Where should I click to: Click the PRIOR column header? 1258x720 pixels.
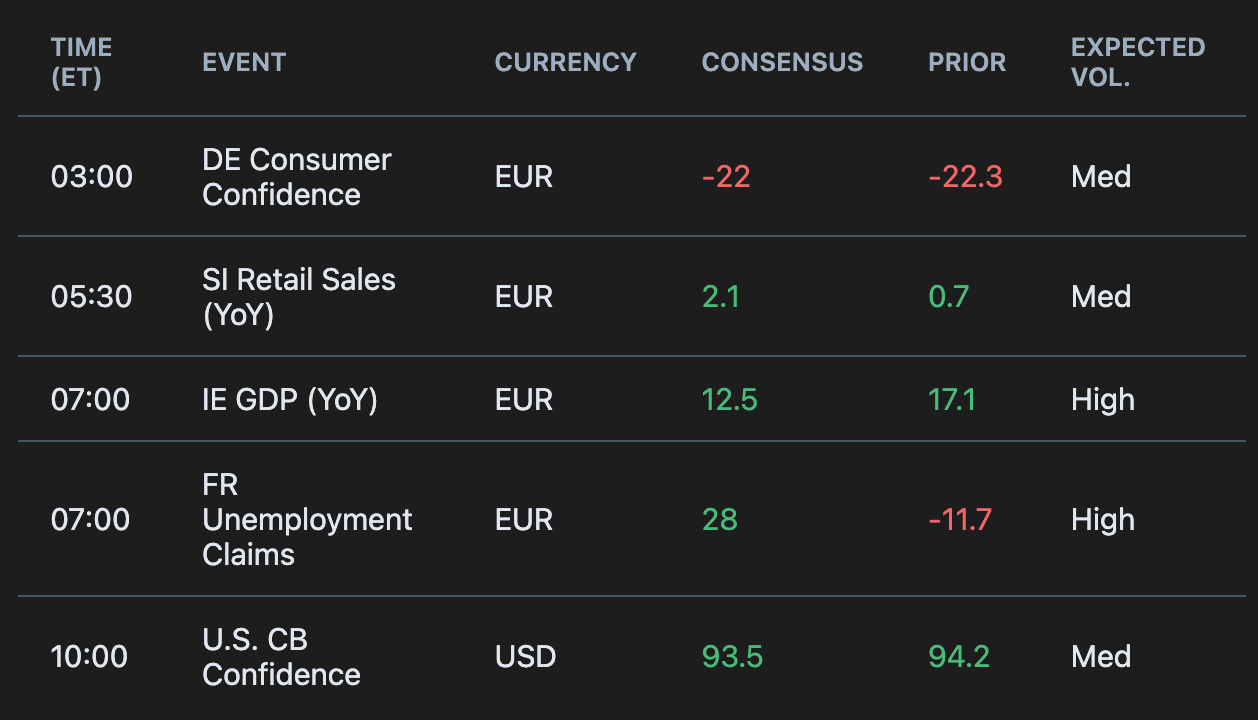(967, 62)
